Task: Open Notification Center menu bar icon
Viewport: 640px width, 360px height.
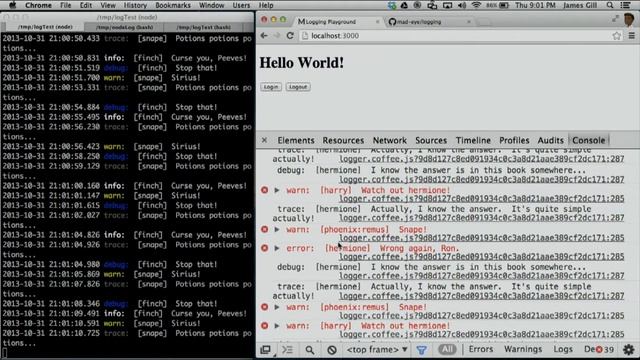Action: click(625, 5)
